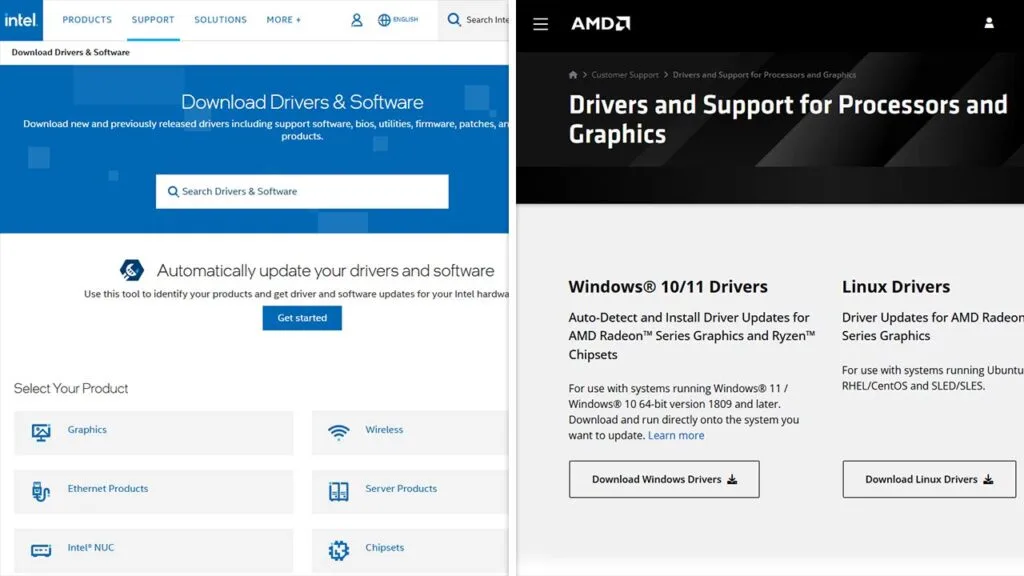Viewport: 1024px width, 576px height.
Task: Open the Learn more link on AMD
Action: (x=676, y=436)
